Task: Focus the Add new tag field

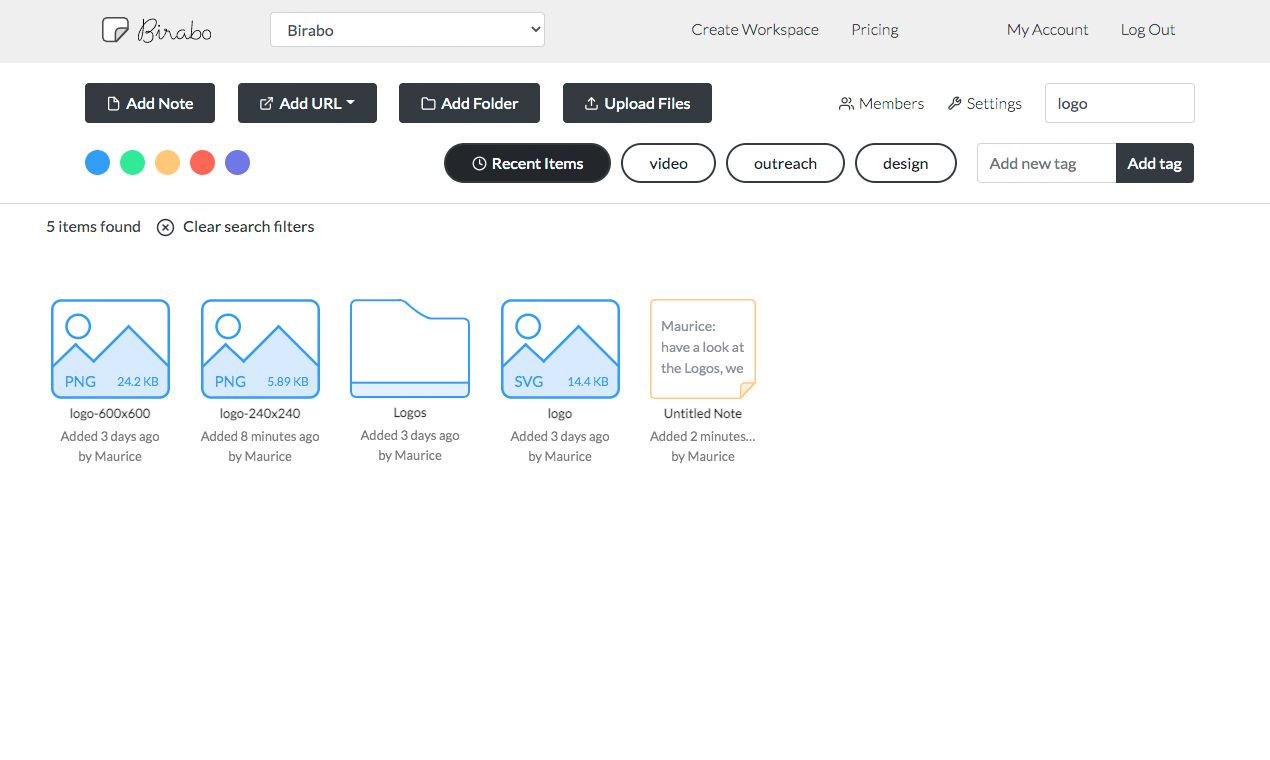Action: tap(1046, 163)
